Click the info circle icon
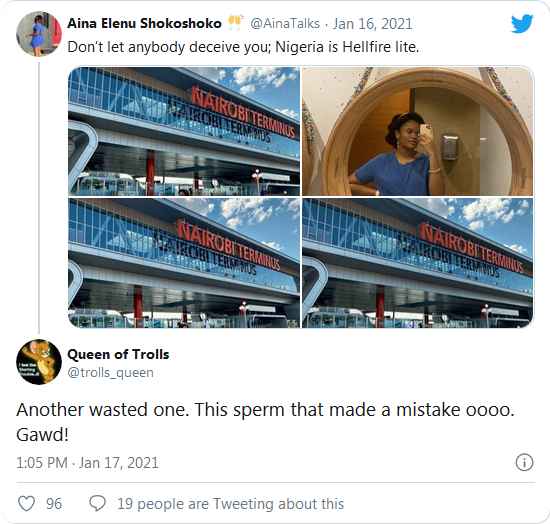Viewport: 550px width, 524px height. [x=524, y=462]
